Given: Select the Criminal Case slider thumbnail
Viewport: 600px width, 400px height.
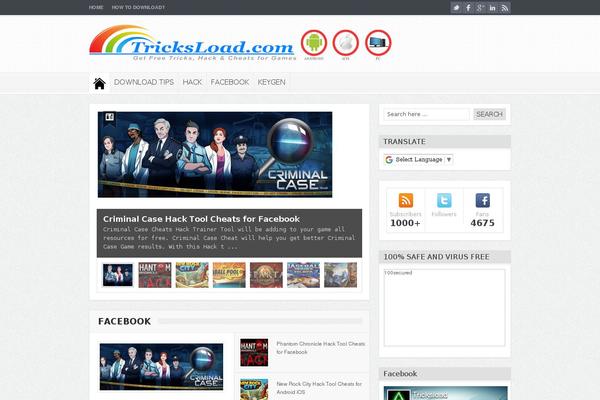Looking at the screenshot, I should [118, 275].
